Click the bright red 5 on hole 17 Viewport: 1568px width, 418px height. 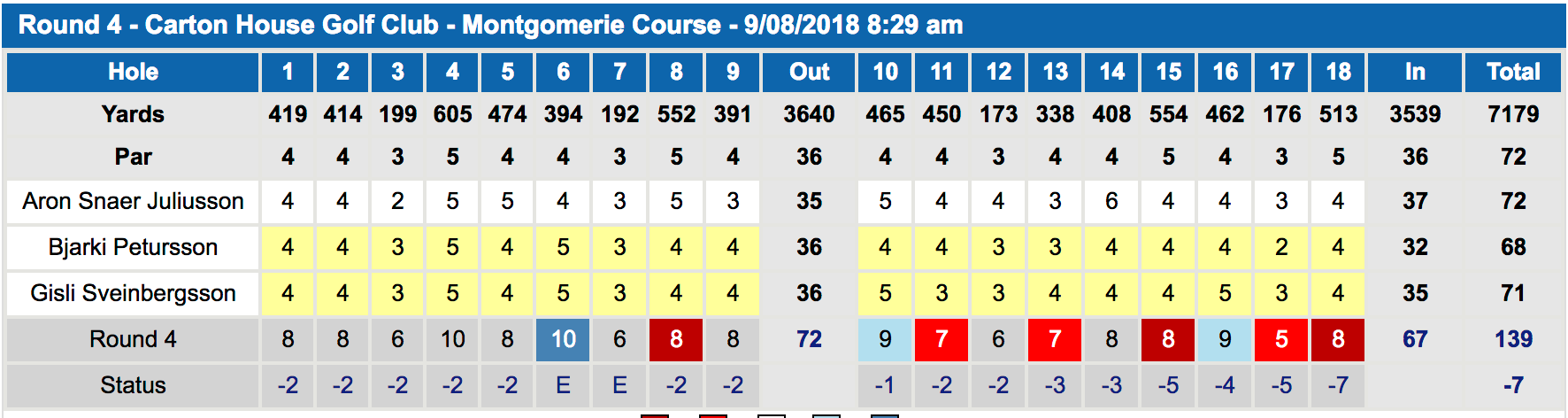click(x=1281, y=340)
